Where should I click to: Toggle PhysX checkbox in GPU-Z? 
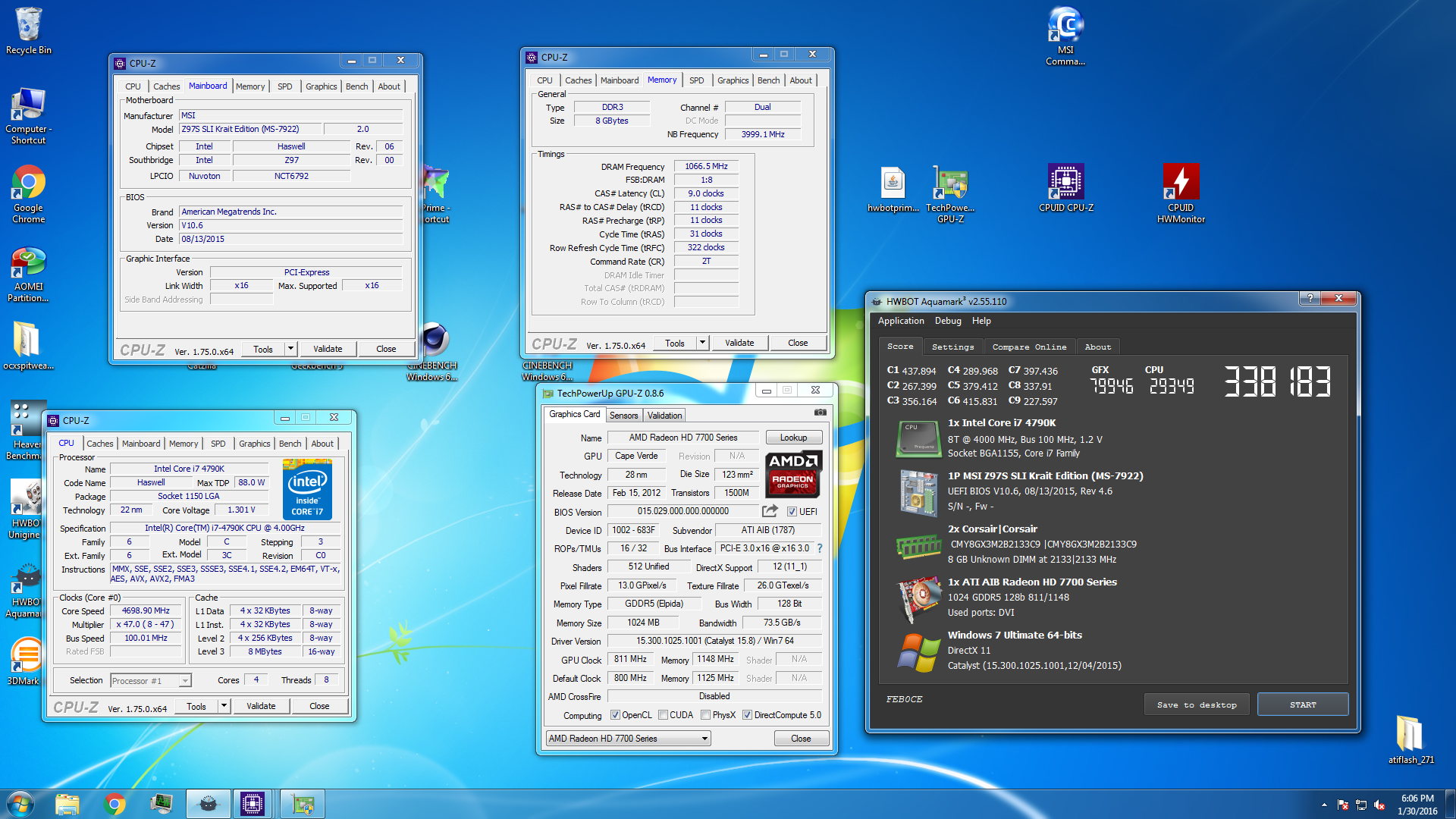705,715
